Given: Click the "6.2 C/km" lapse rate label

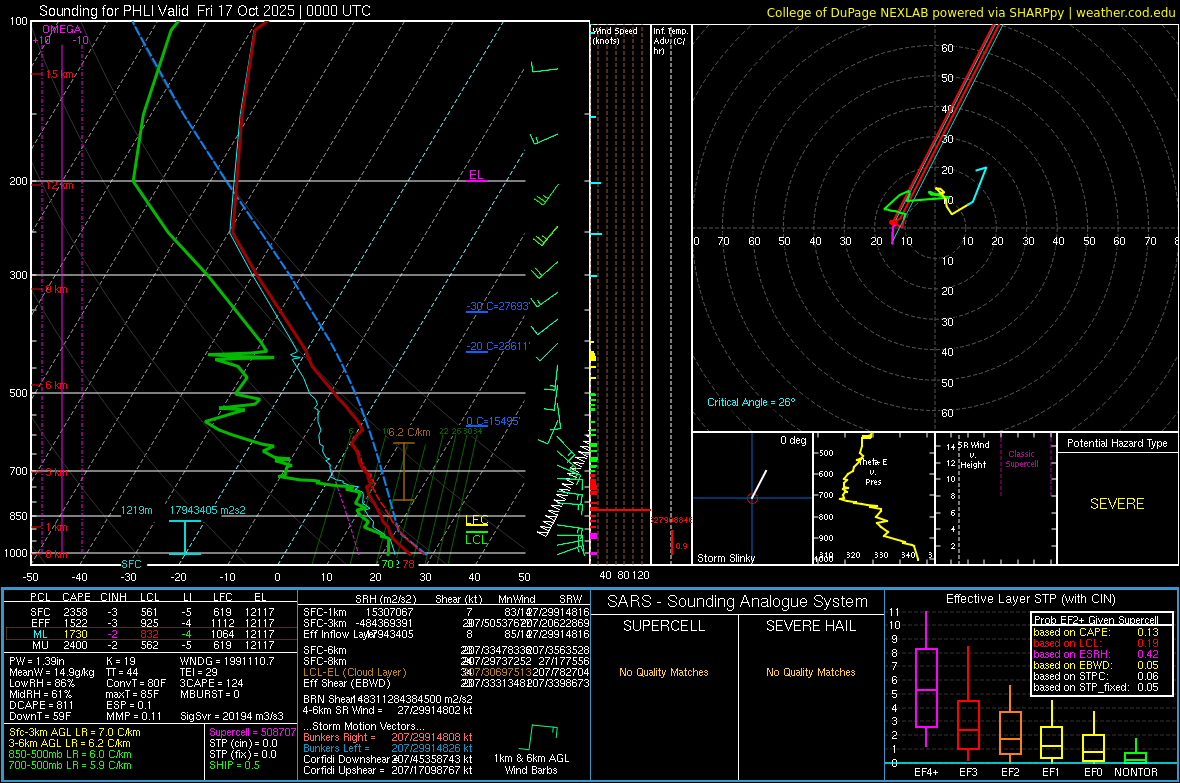Looking at the screenshot, I should point(409,432).
